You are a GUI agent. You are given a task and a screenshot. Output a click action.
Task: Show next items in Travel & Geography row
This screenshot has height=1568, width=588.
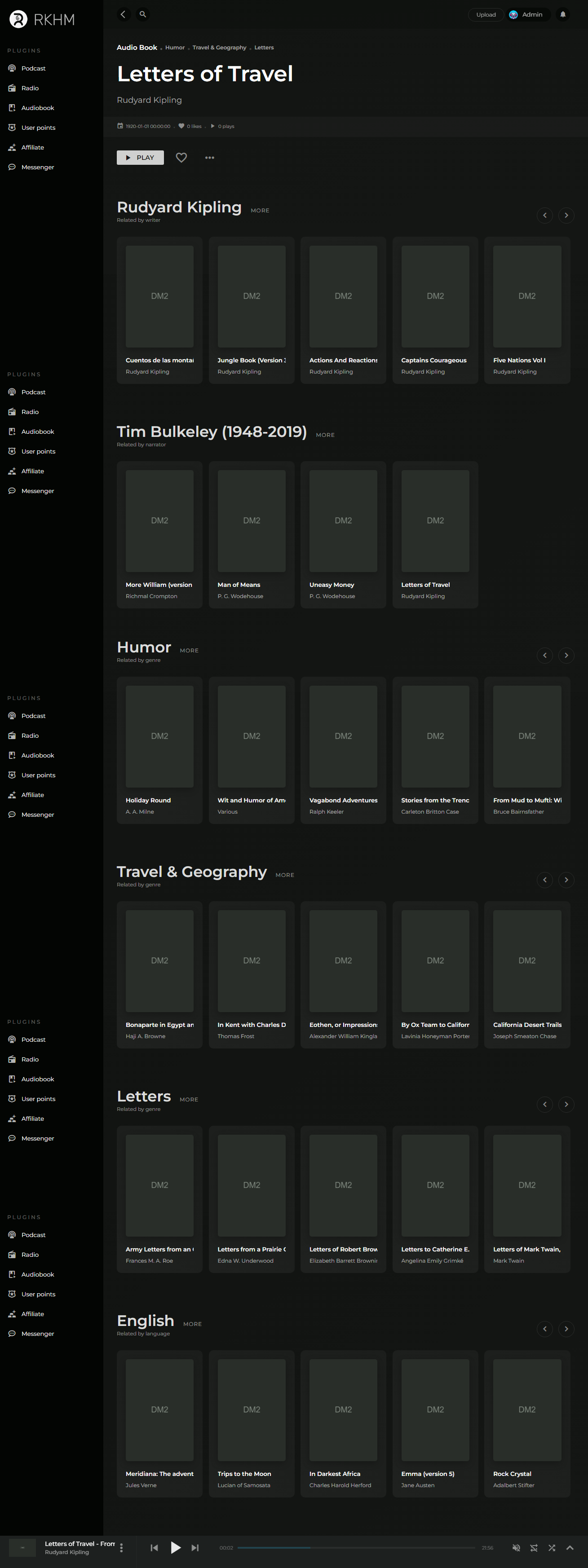(x=566, y=880)
